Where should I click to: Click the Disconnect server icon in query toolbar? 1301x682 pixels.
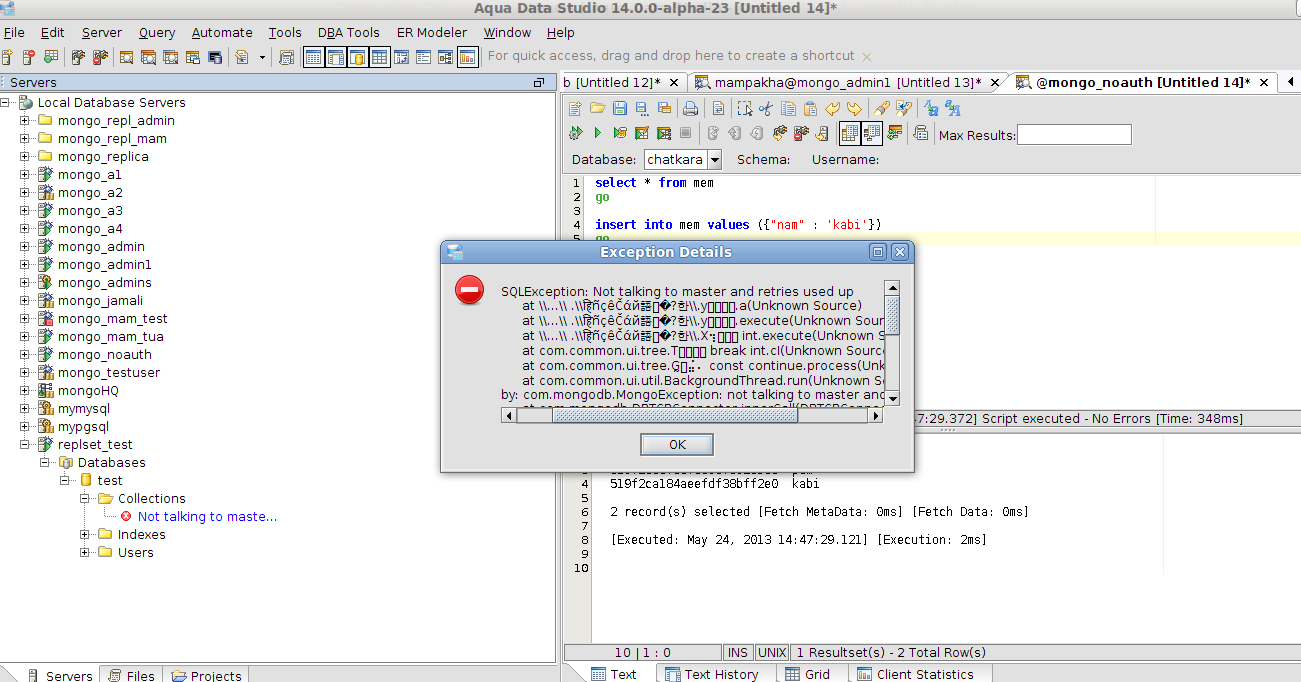(x=801, y=133)
